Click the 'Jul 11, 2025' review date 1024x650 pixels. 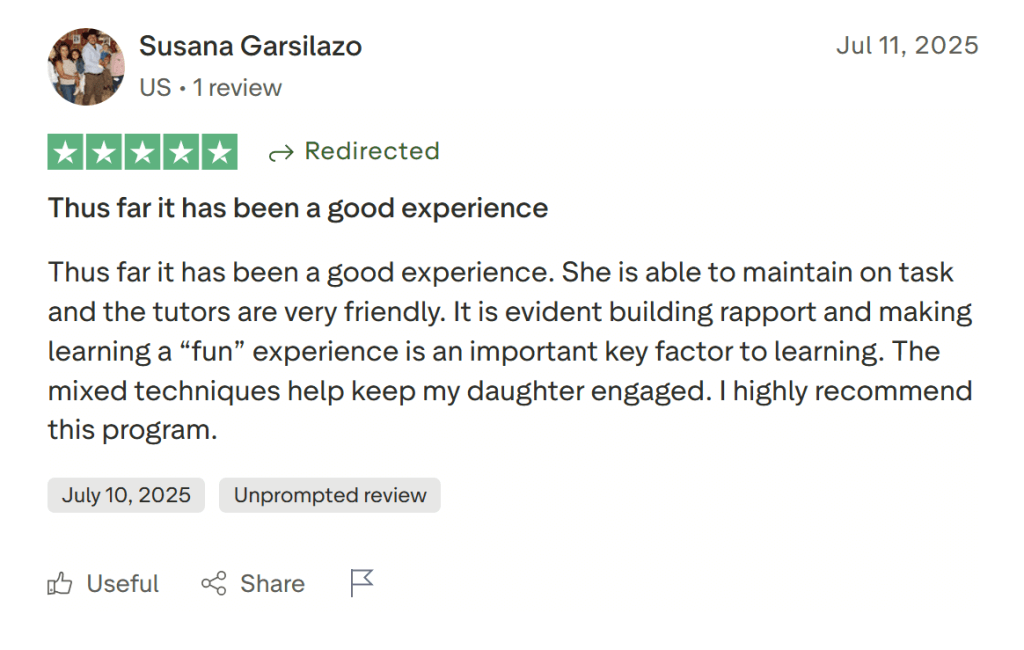click(907, 46)
